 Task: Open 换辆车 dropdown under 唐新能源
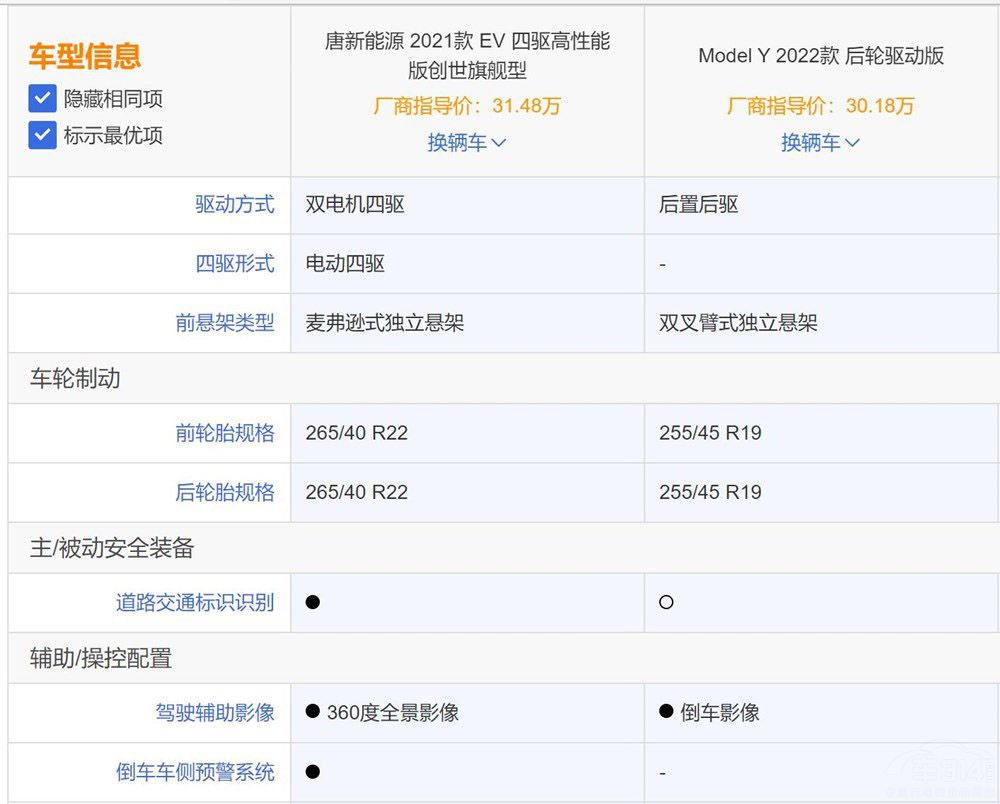pyautogui.click(x=467, y=143)
